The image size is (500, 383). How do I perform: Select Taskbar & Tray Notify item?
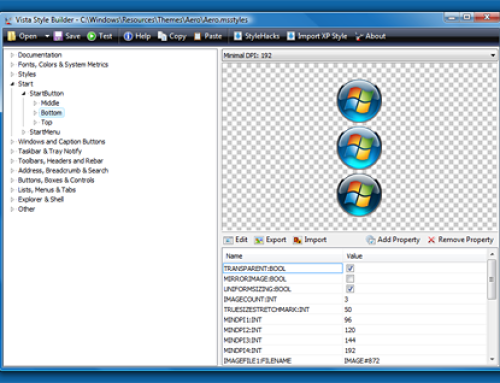coord(50,151)
